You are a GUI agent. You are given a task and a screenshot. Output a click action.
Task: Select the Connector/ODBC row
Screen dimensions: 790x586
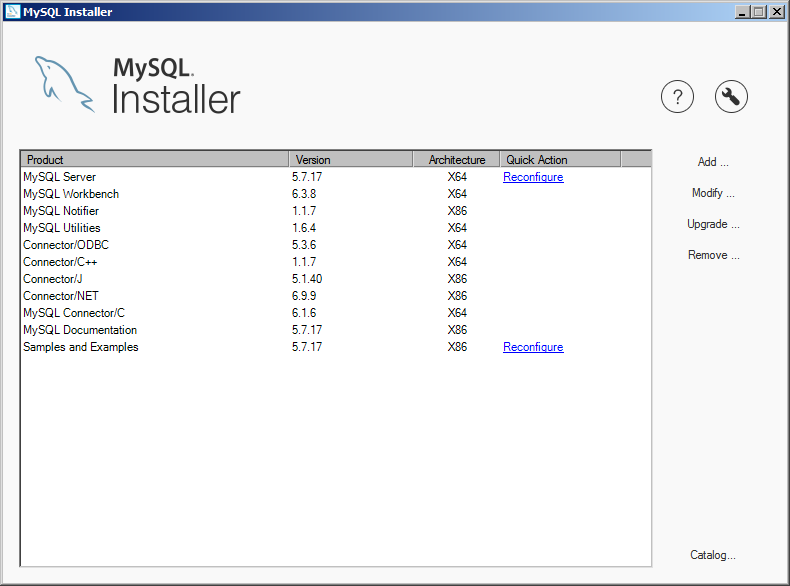[336, 245]
